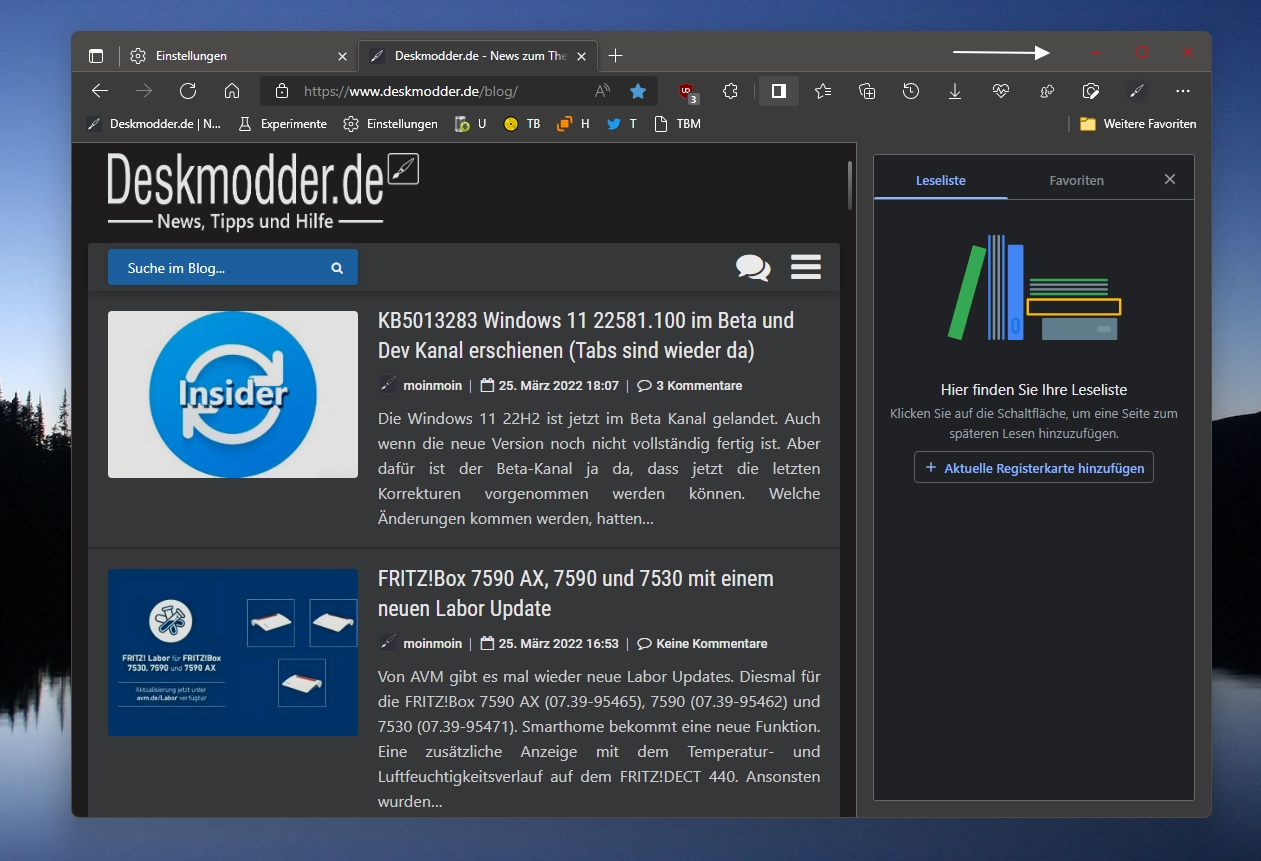Close the Deskmodder.de browser tab
Image resolution: width=1261 pixels, height=861 pixels.
(x=582, y=56)
